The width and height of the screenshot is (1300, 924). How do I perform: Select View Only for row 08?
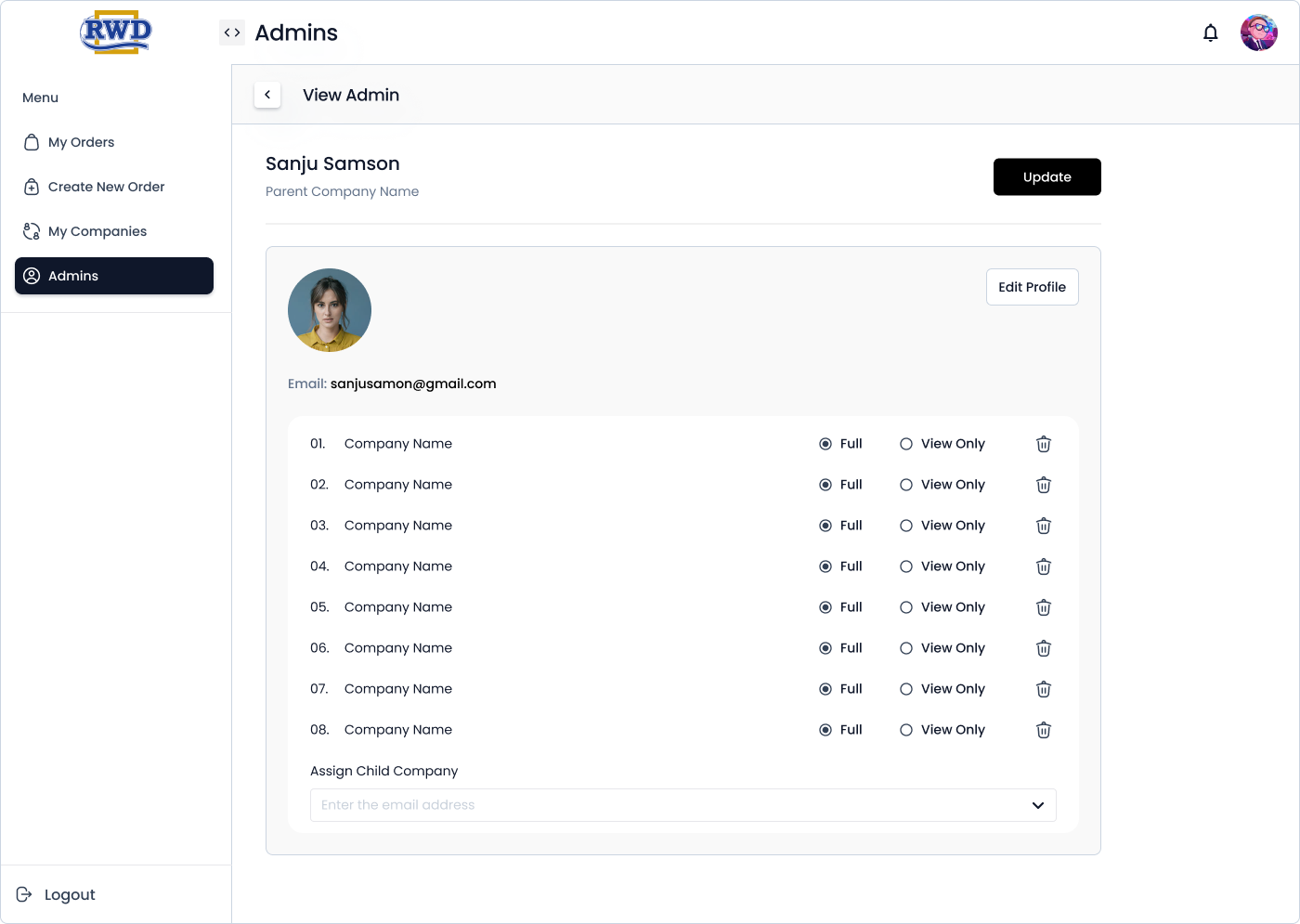click(x=906, y=730)
